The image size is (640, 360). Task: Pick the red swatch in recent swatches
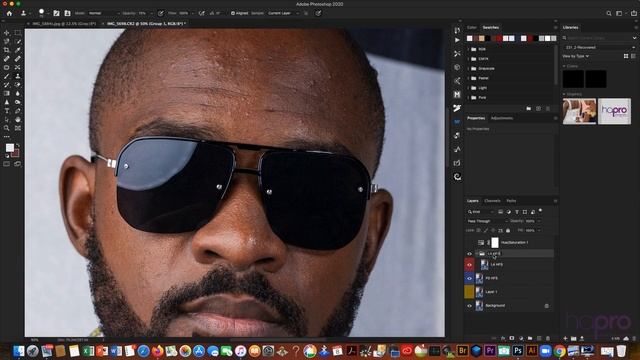pos(499,38)
